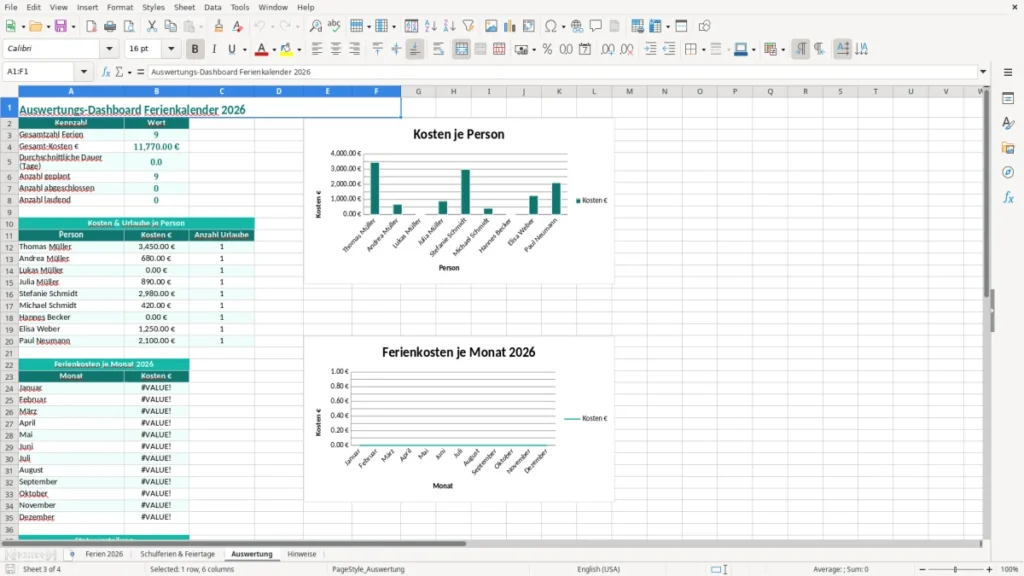Click the English (USA) language status
This screenshot has width=1024, height=576.
tap(598, 569)
